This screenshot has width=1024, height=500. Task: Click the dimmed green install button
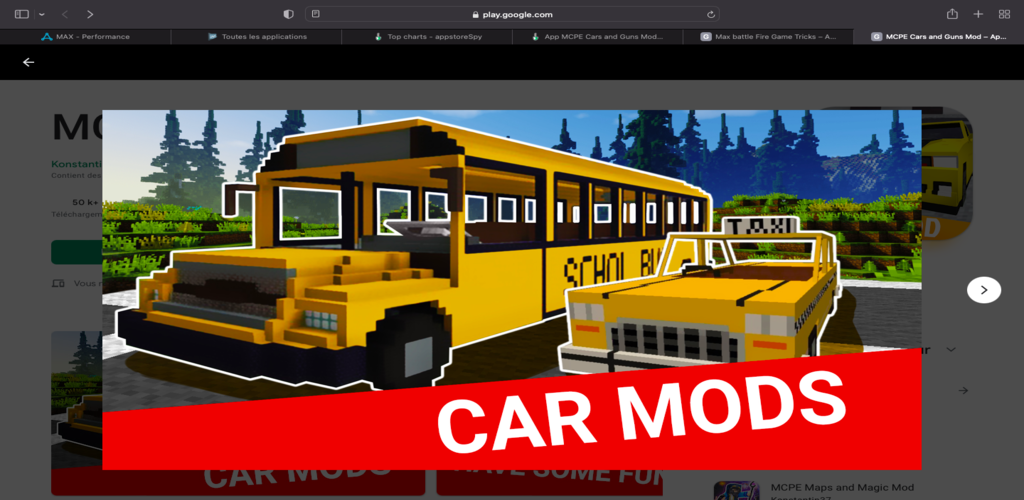[76, 252]
